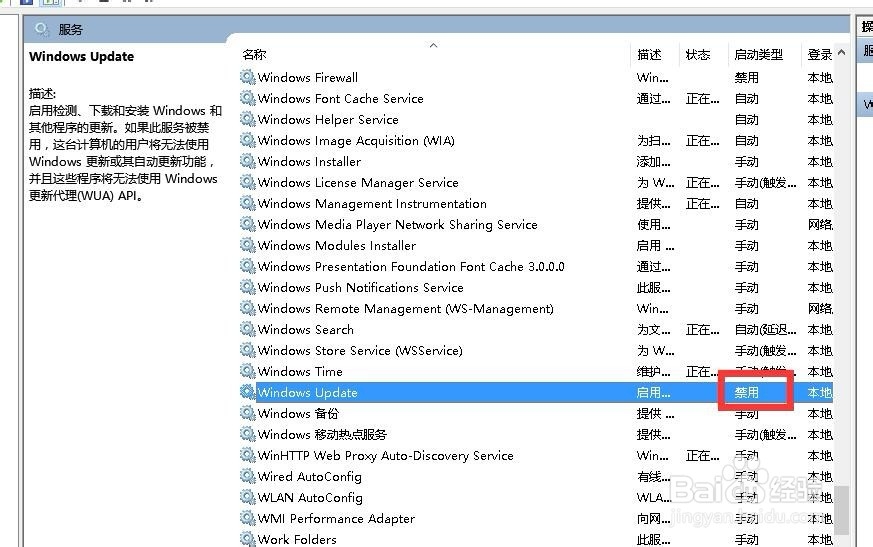Image resolution: width=873 pixels, height=547 pixels.
Task: Select the WMI Performance Adapter service name
Action: [336, 519]
